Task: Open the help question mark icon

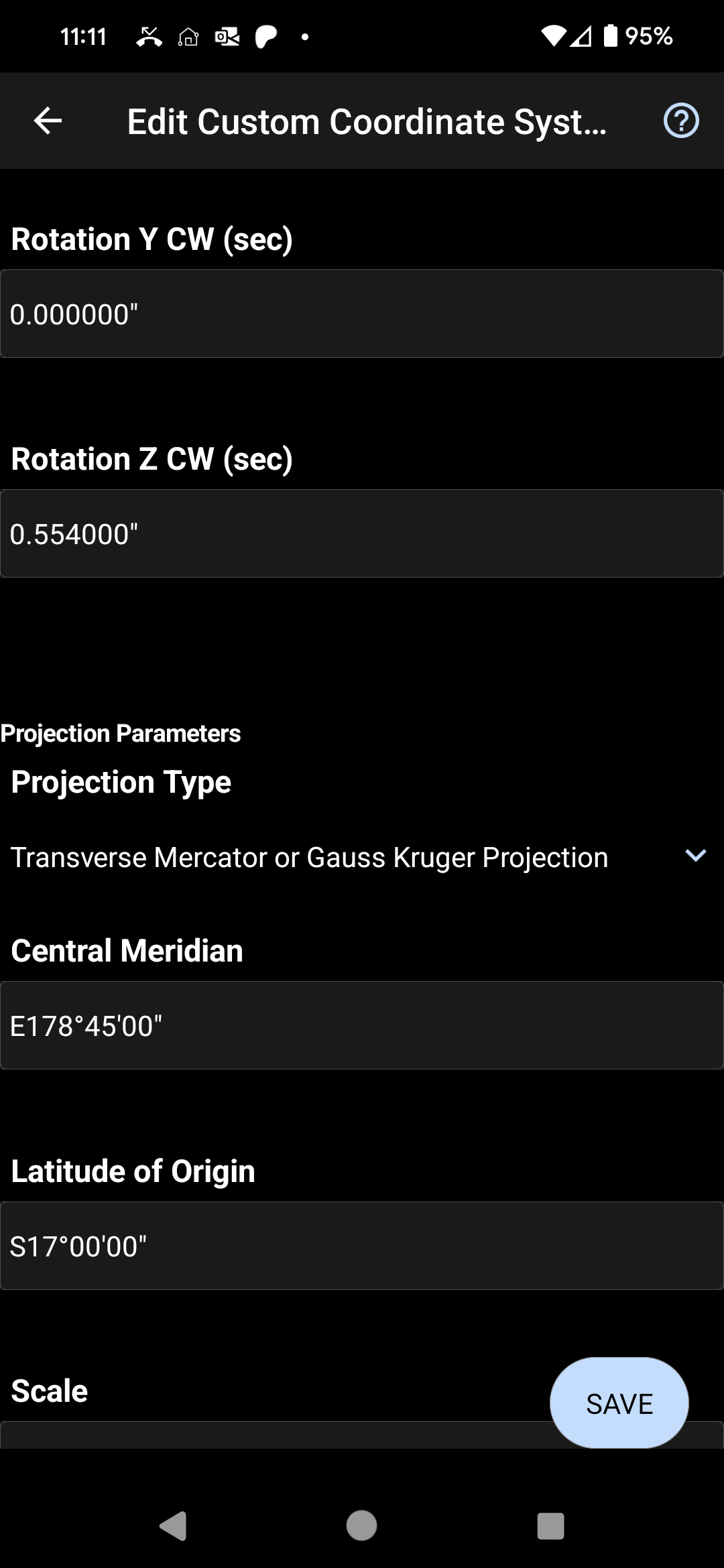Action: (x=681, y=121)
